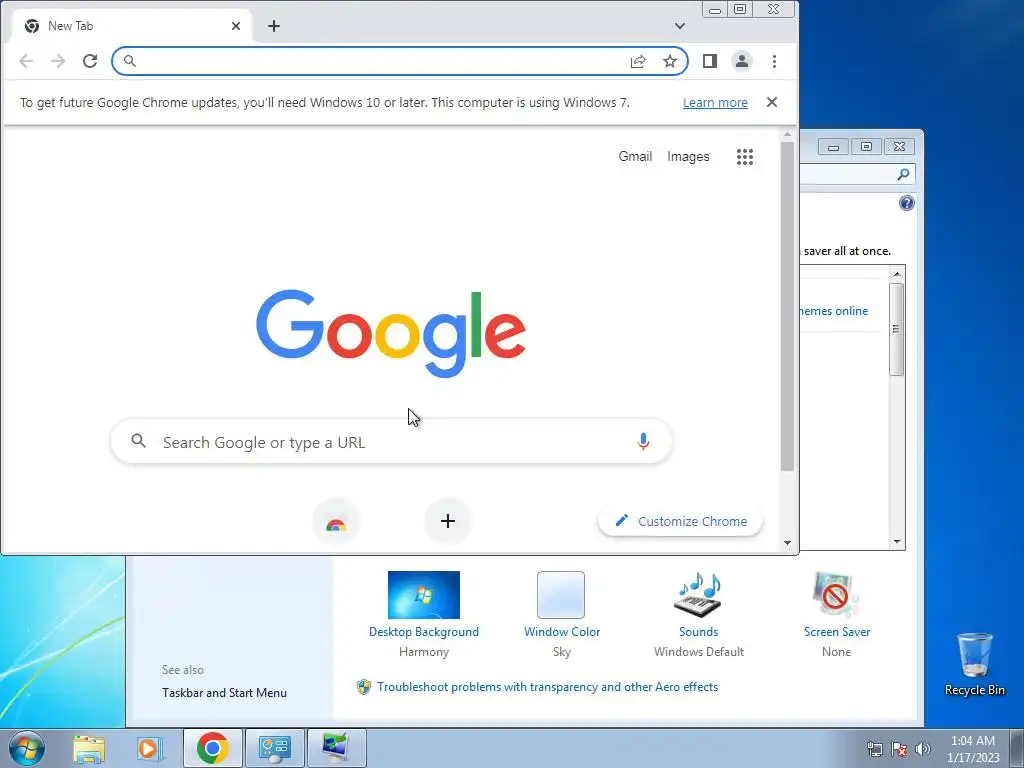Open the Google apps grid
1024x768 pixels.
[x=745, y=157]
